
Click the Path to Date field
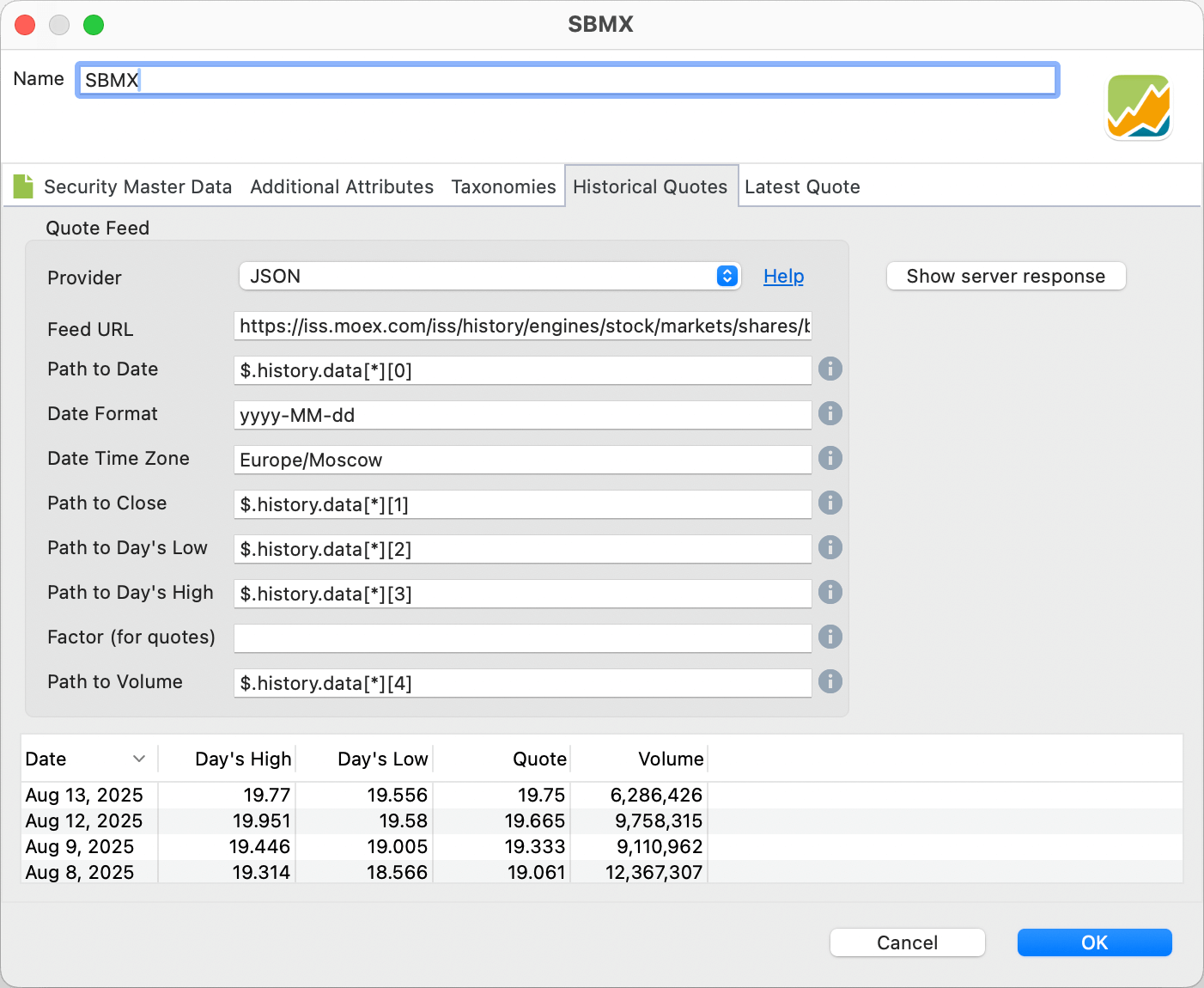point(522,370)
